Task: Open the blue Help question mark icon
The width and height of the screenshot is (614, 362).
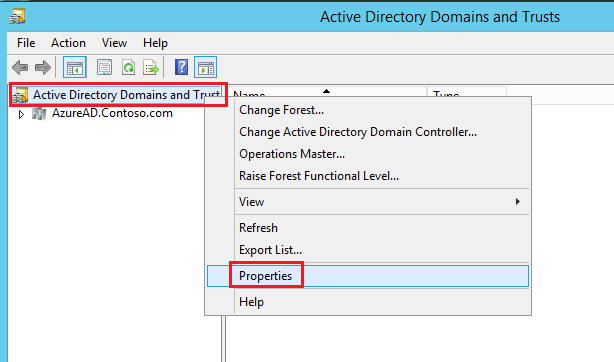Action: tap(181, 67)
